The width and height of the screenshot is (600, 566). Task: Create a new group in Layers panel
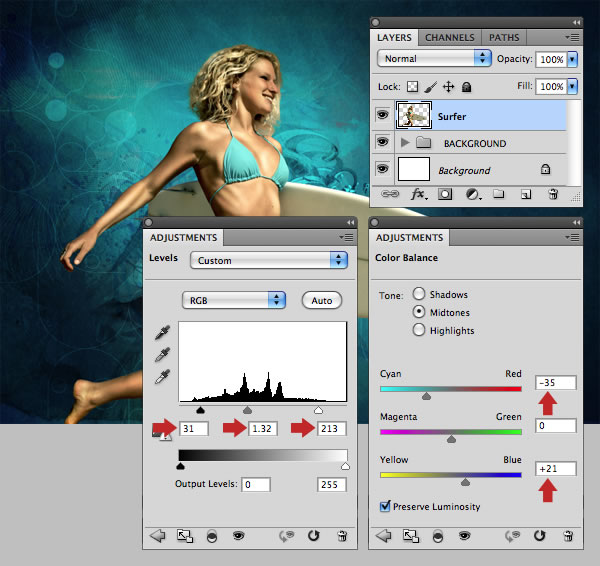[x=498, y=194]
